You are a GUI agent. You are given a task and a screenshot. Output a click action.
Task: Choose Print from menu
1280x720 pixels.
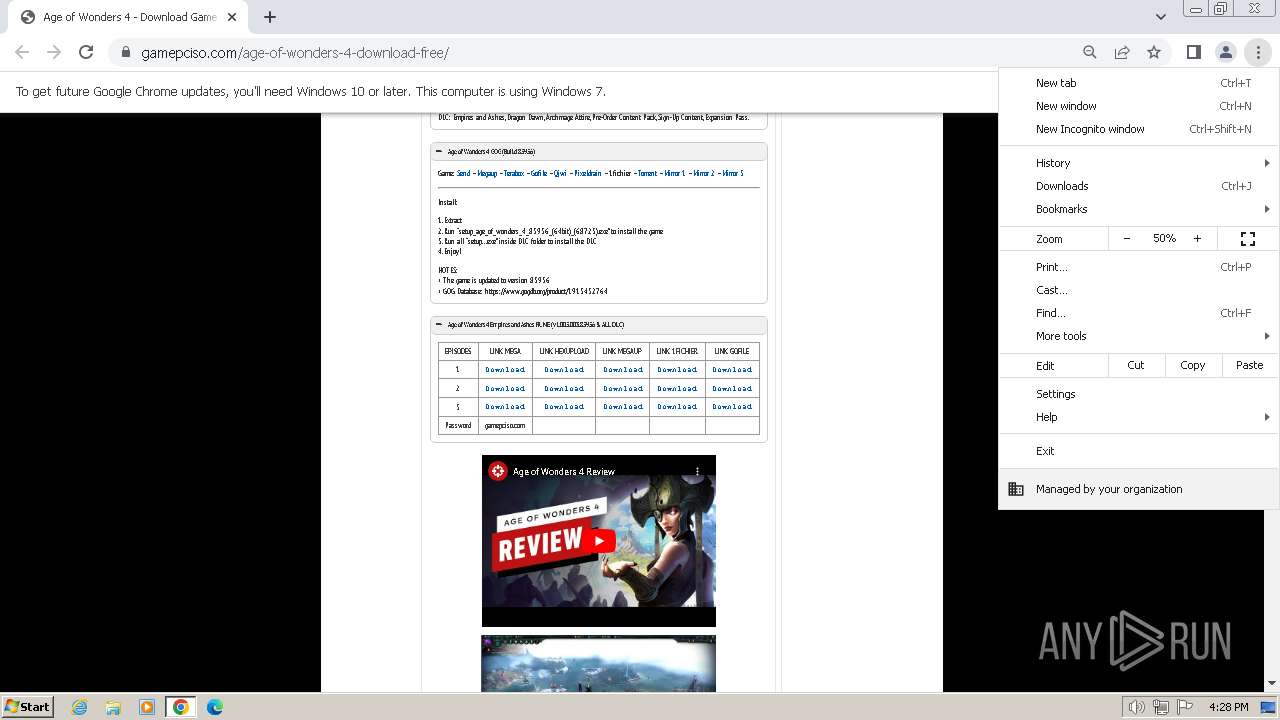[x=1139, y=267]
